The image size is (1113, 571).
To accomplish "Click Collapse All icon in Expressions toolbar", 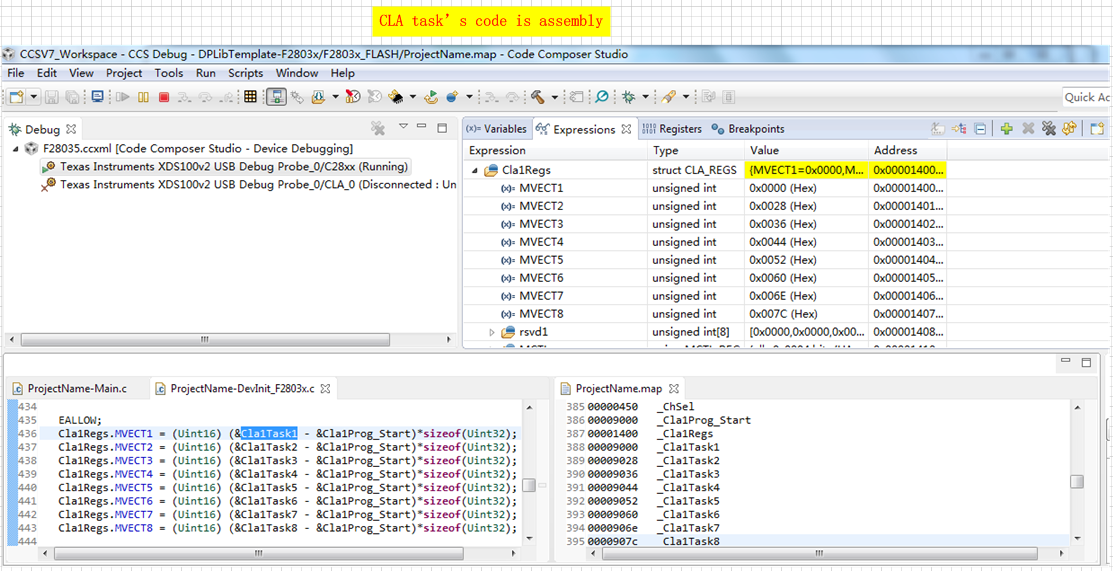I will point(981,129).
